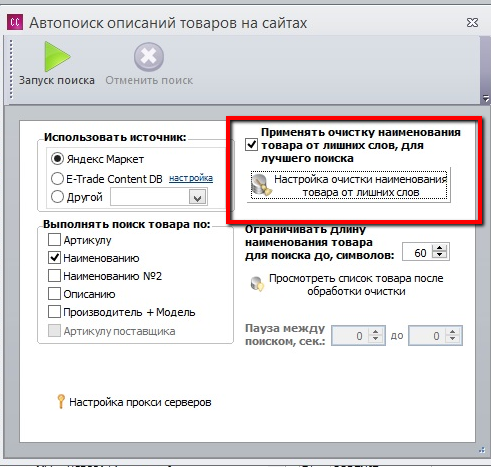Open the Другой source dropdown list

click(x=198, y=197)
